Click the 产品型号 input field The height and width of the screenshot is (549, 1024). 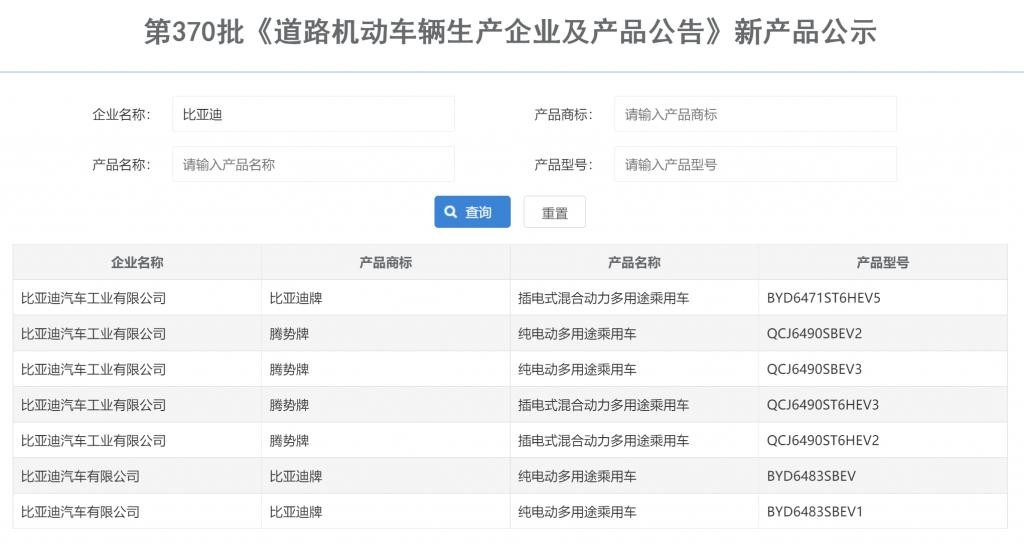(755, 164)
